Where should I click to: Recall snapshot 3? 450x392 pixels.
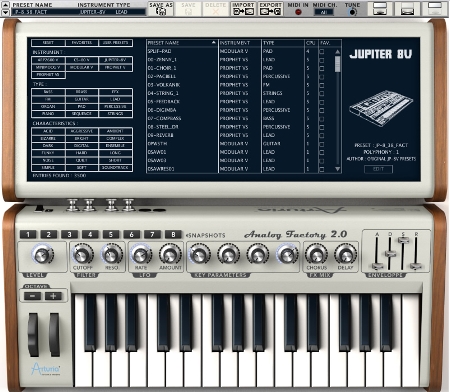(69, 234)
